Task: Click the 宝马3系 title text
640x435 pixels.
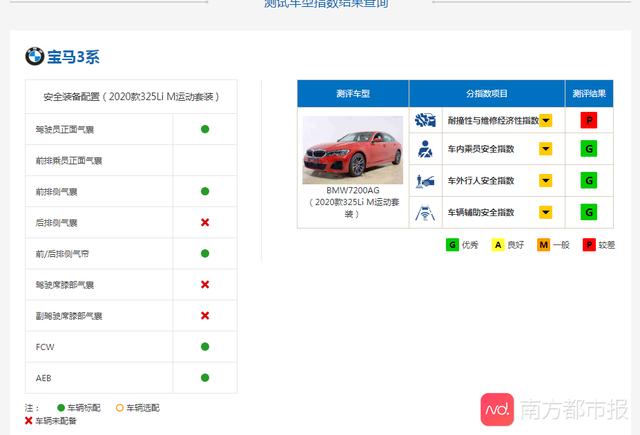Action: click(x=74, y=57)
